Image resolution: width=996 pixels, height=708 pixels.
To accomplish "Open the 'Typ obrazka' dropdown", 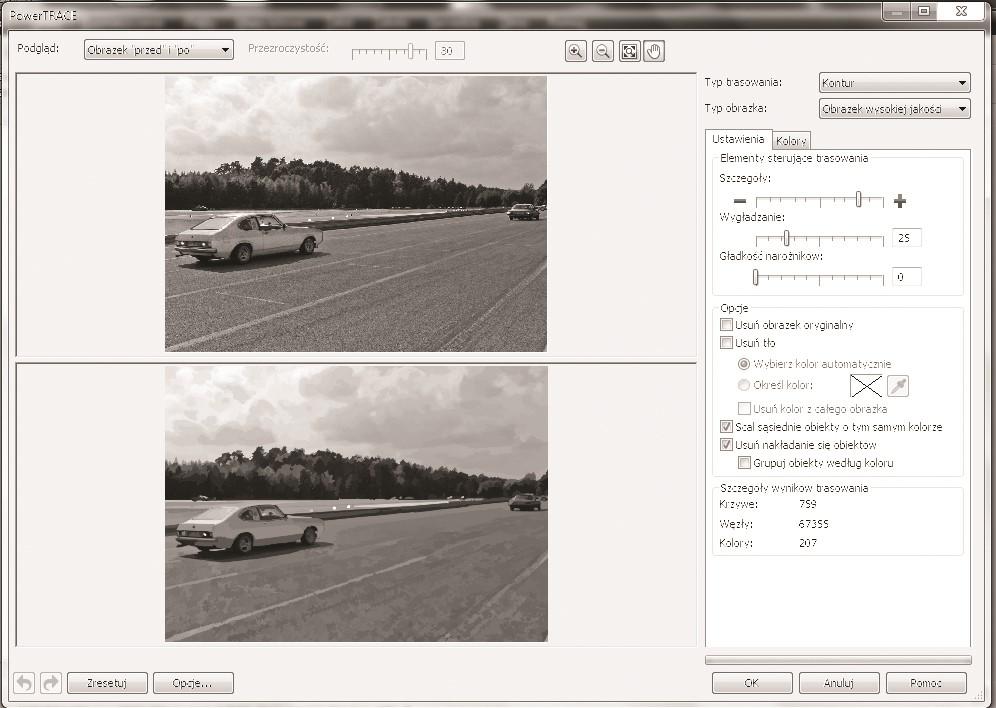I will [894, 109].
